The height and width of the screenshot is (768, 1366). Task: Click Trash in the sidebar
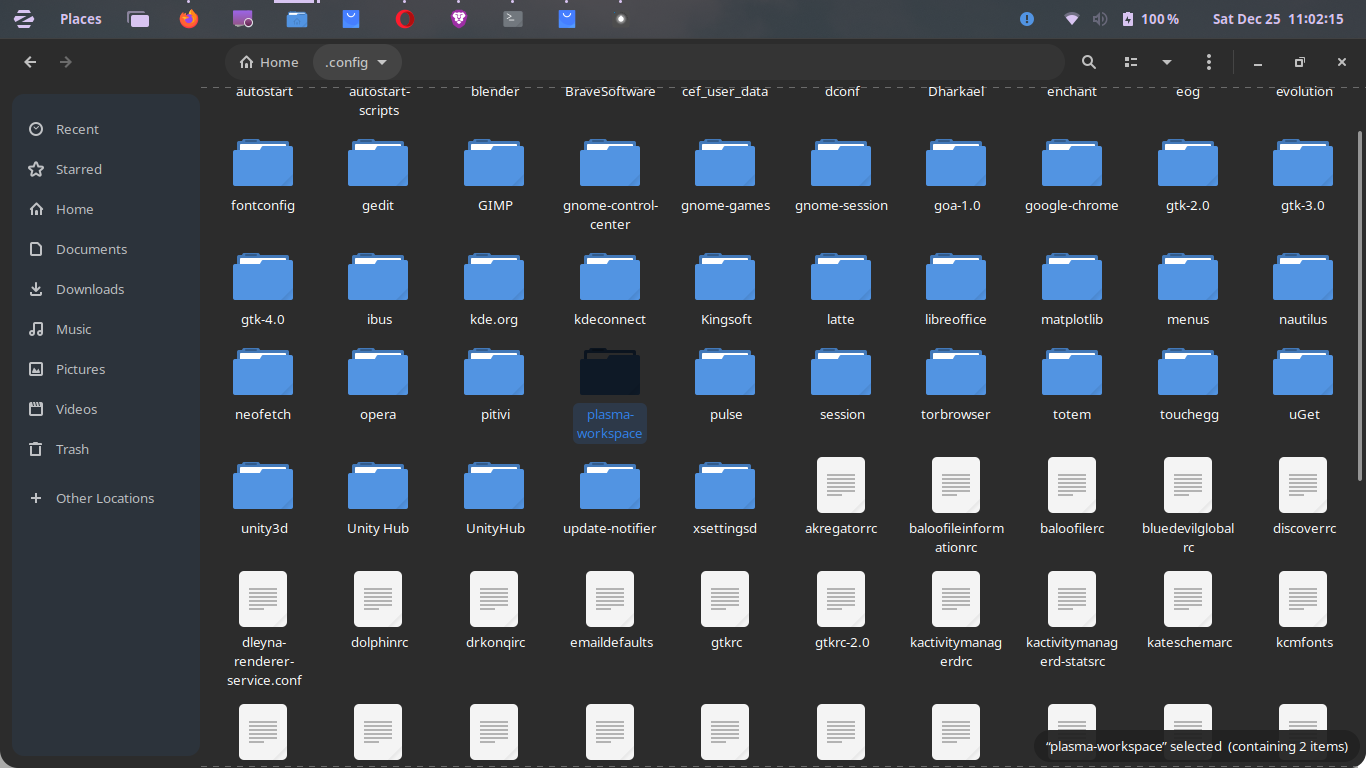[72, 449]
